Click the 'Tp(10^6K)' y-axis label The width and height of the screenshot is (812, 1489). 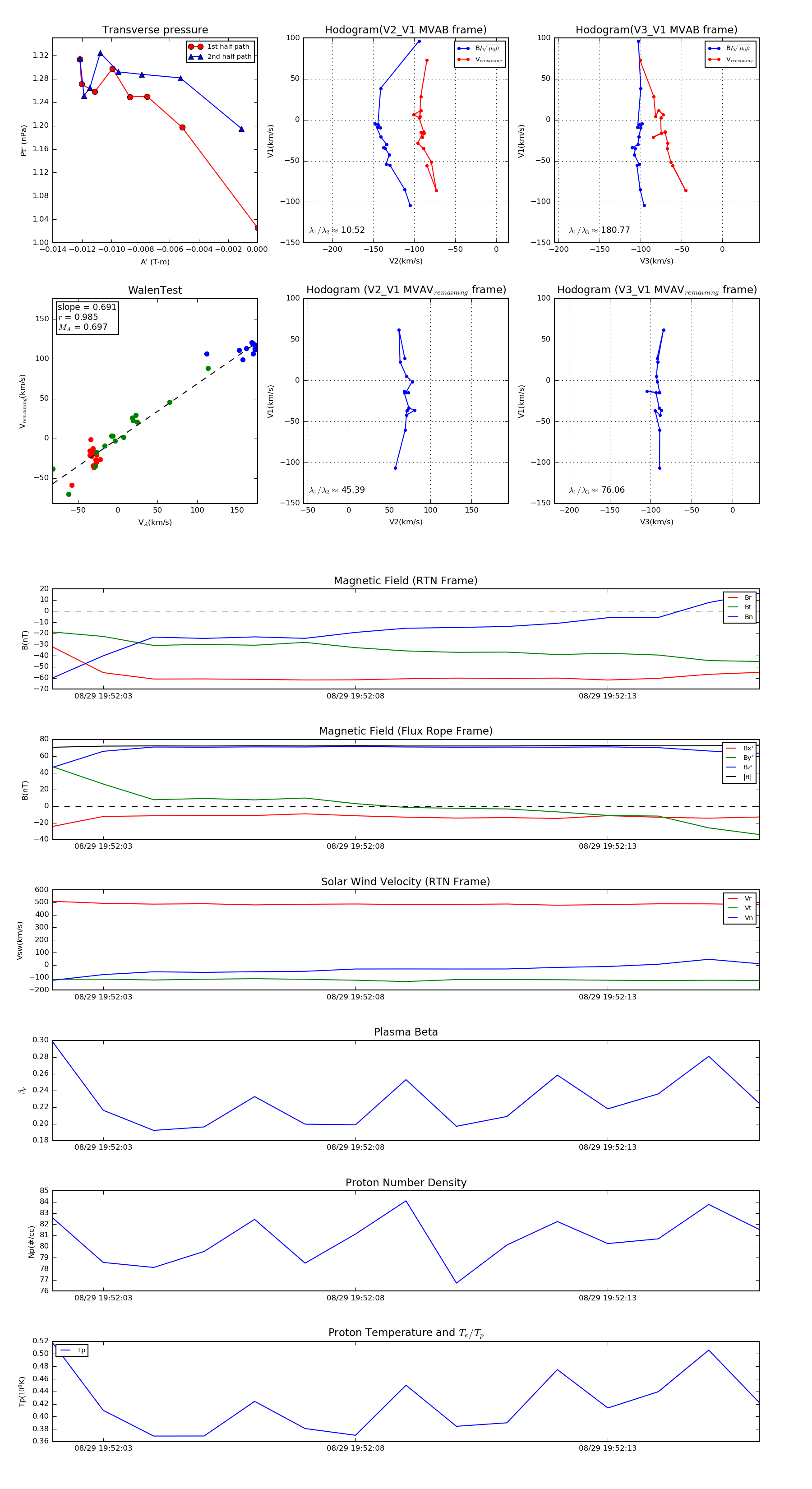click(22, 1392)
